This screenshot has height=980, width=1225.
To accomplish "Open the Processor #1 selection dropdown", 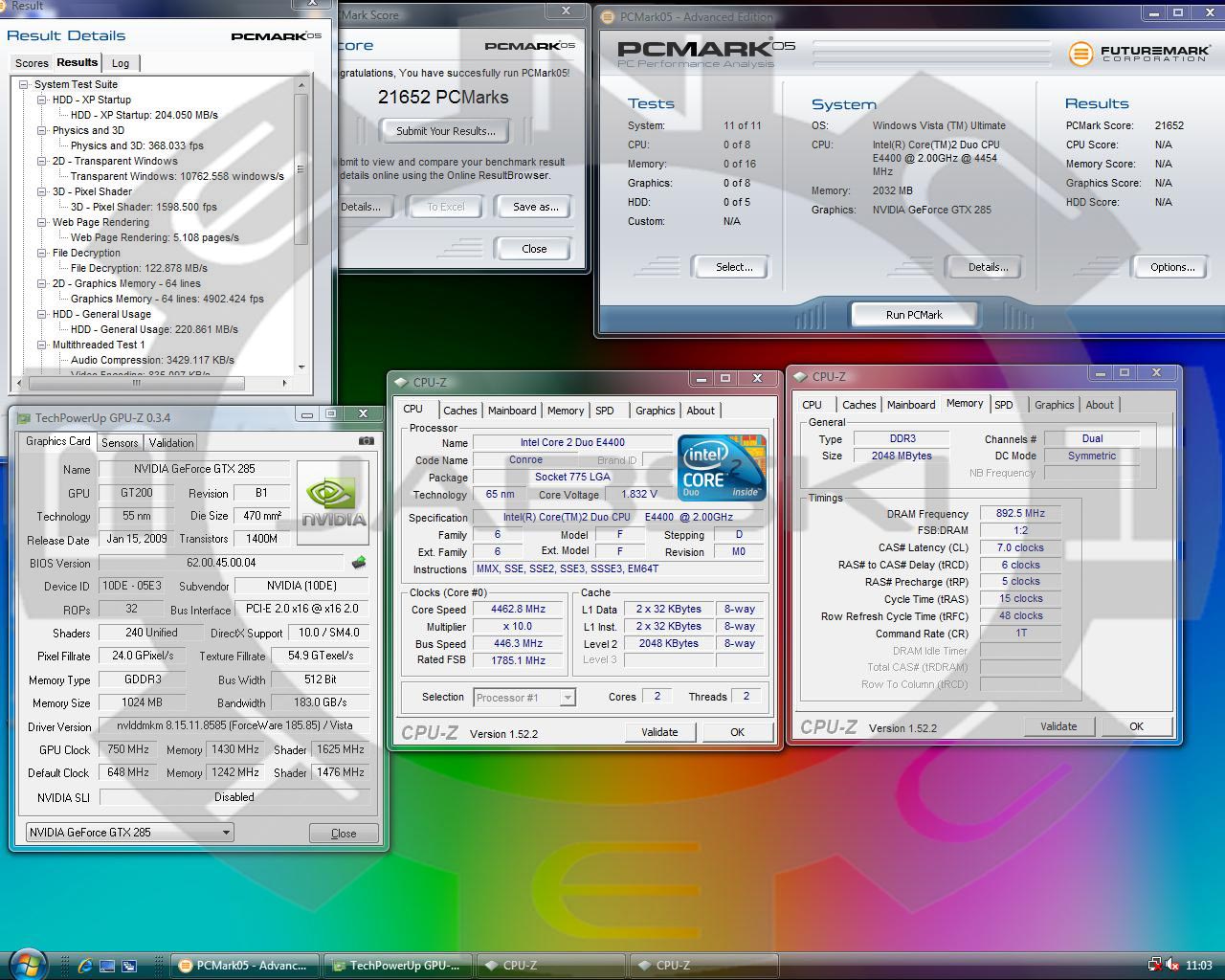I will click(x=567, y=698).
